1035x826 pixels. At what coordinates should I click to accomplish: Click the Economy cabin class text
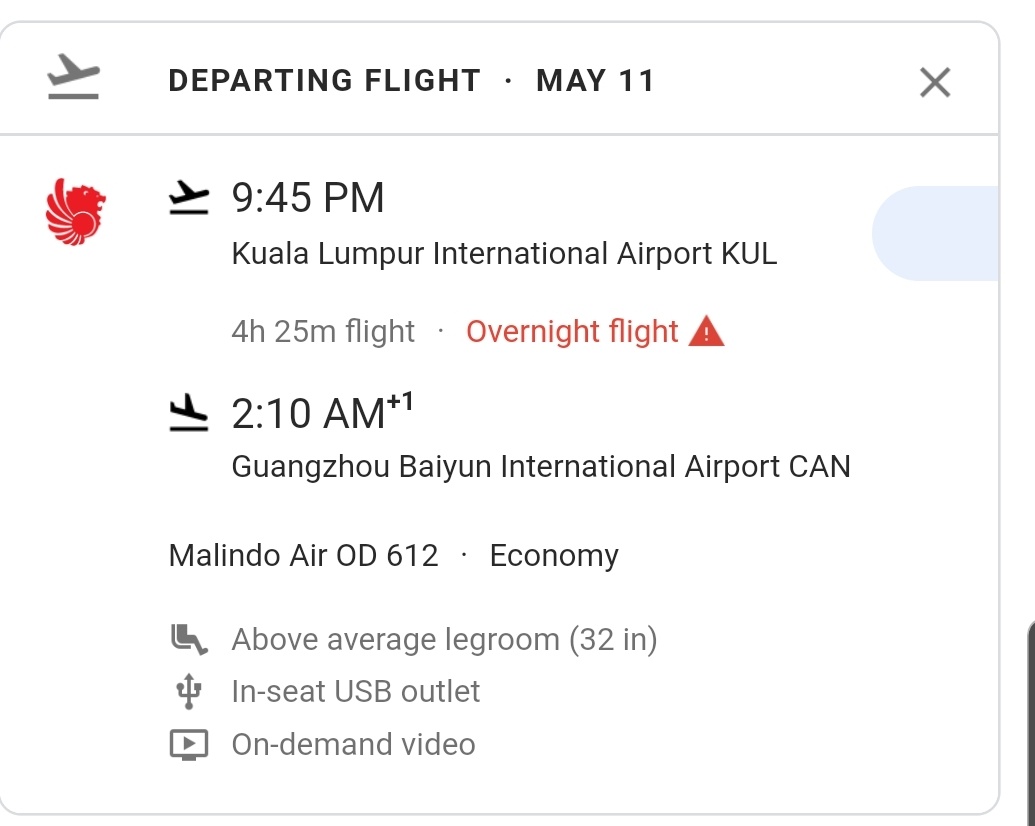(554, 555)
